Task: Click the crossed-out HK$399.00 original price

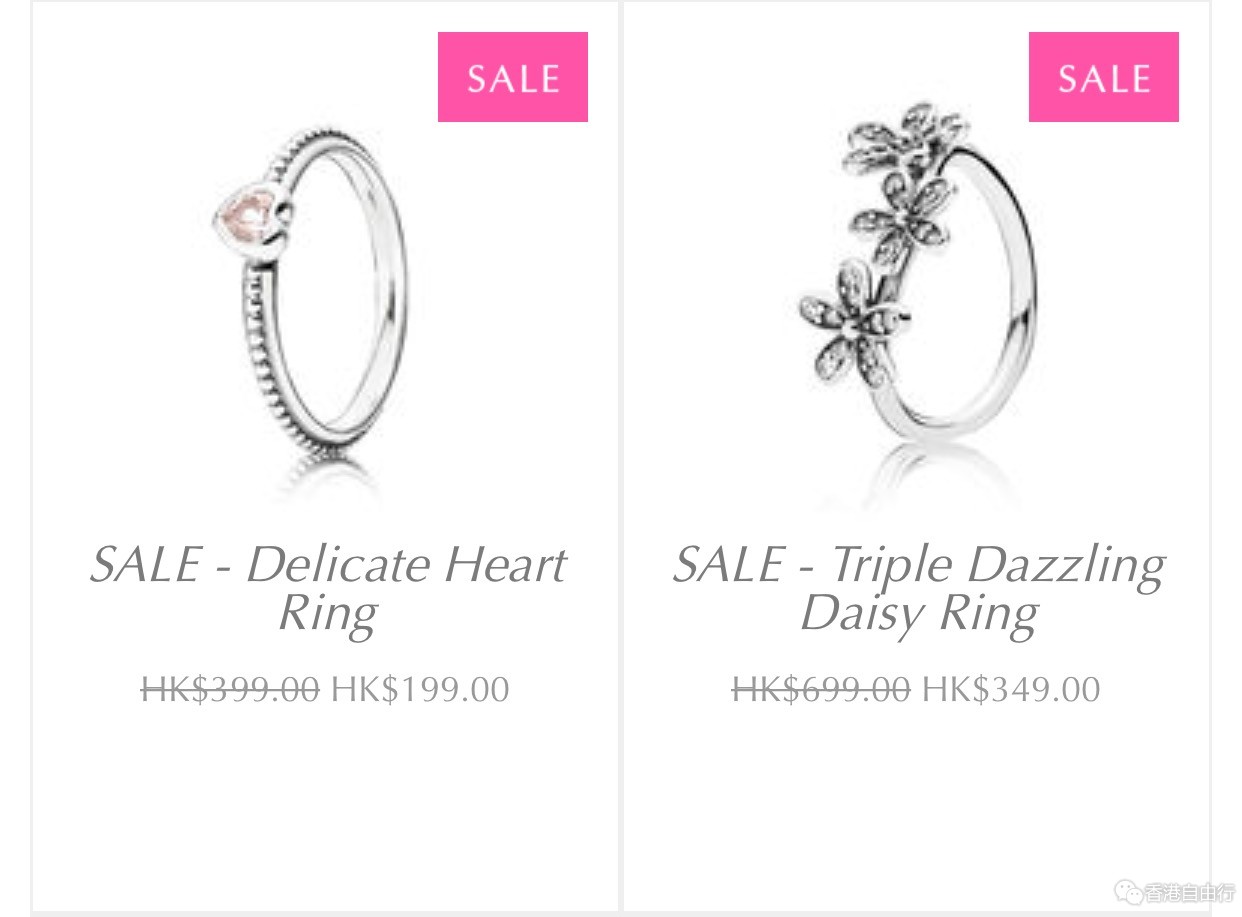Action: coord(230,689)
